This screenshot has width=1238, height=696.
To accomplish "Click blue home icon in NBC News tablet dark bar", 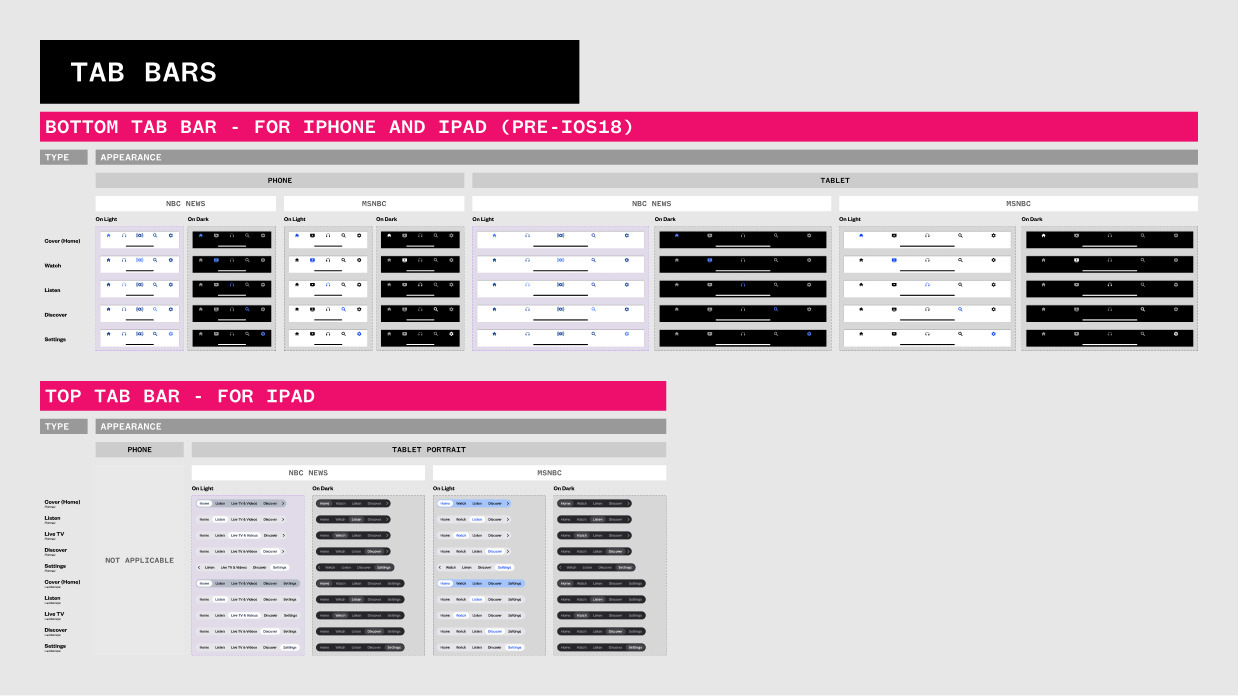I will [676, 235].
